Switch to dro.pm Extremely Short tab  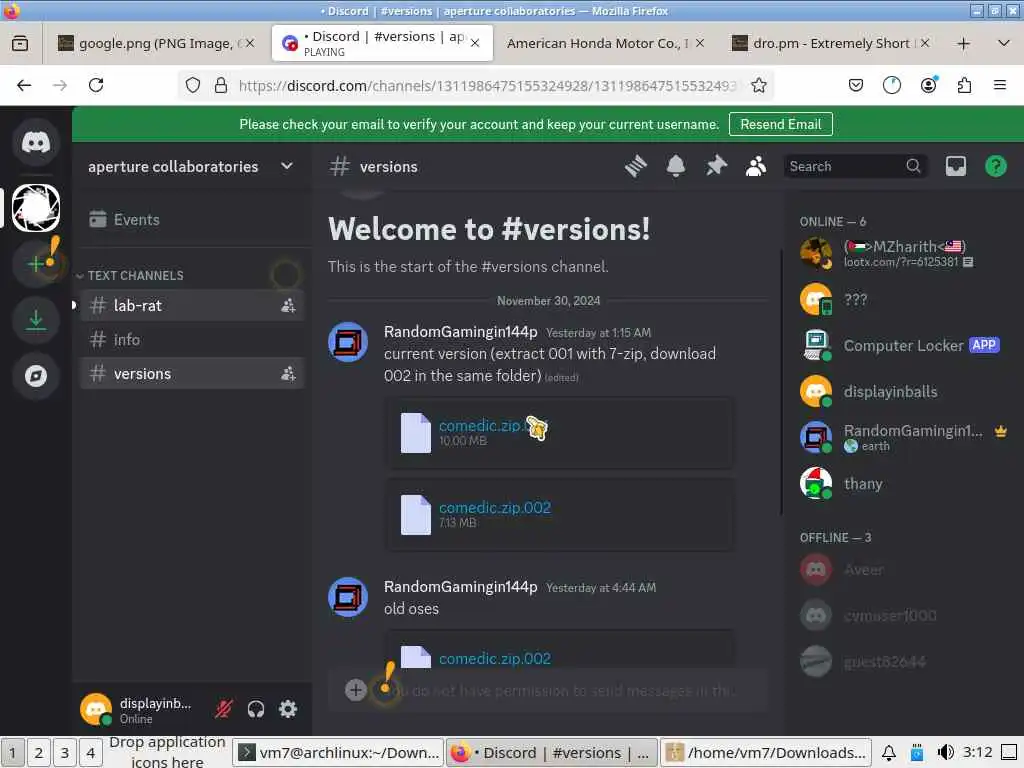[831, 43]
